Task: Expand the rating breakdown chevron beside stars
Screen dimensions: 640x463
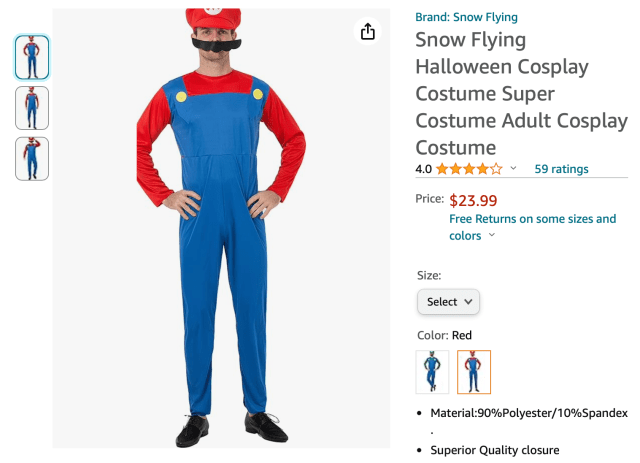Action: [x=514, y=169]
